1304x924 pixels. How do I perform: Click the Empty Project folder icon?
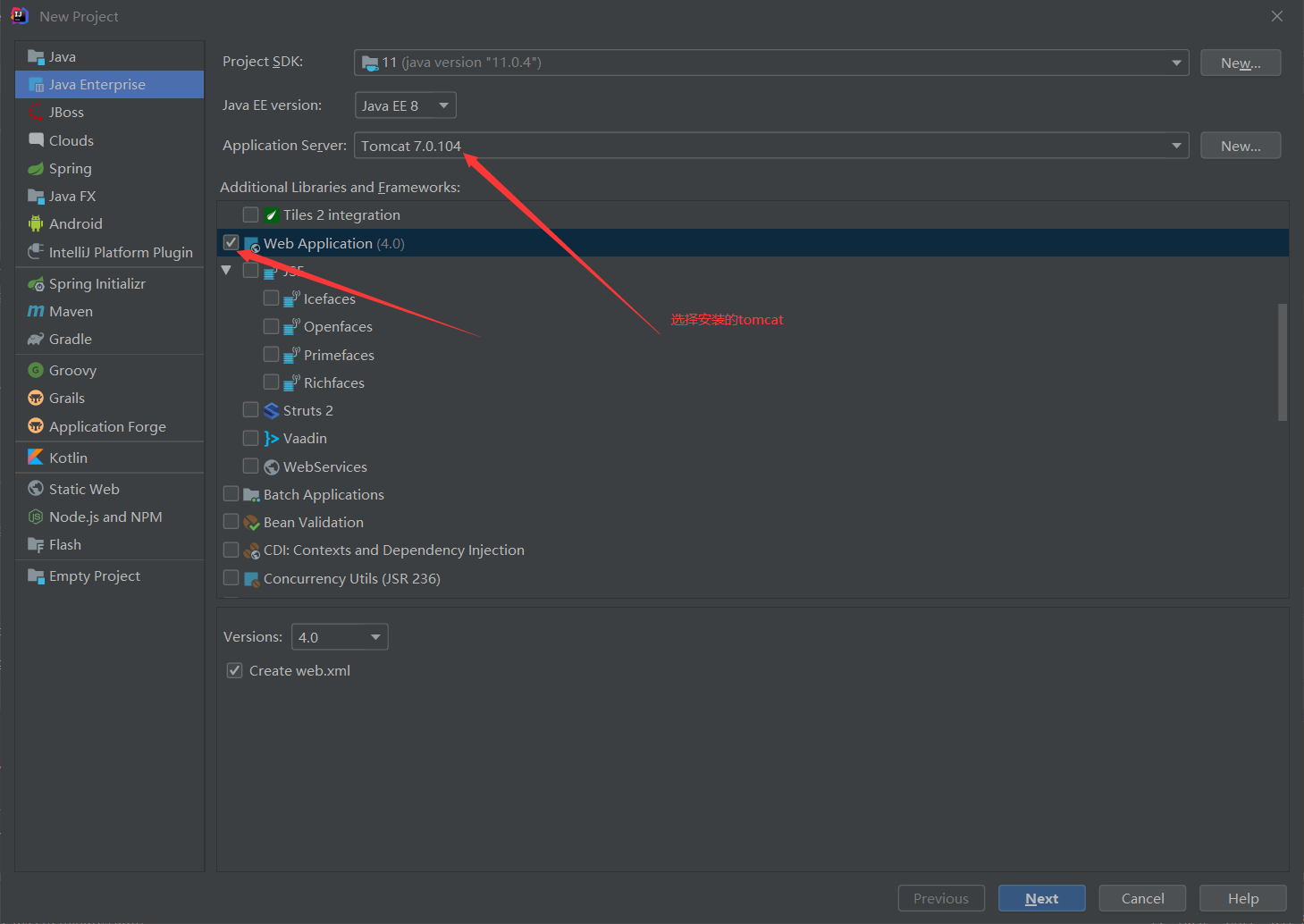click(x=36, y=576)
